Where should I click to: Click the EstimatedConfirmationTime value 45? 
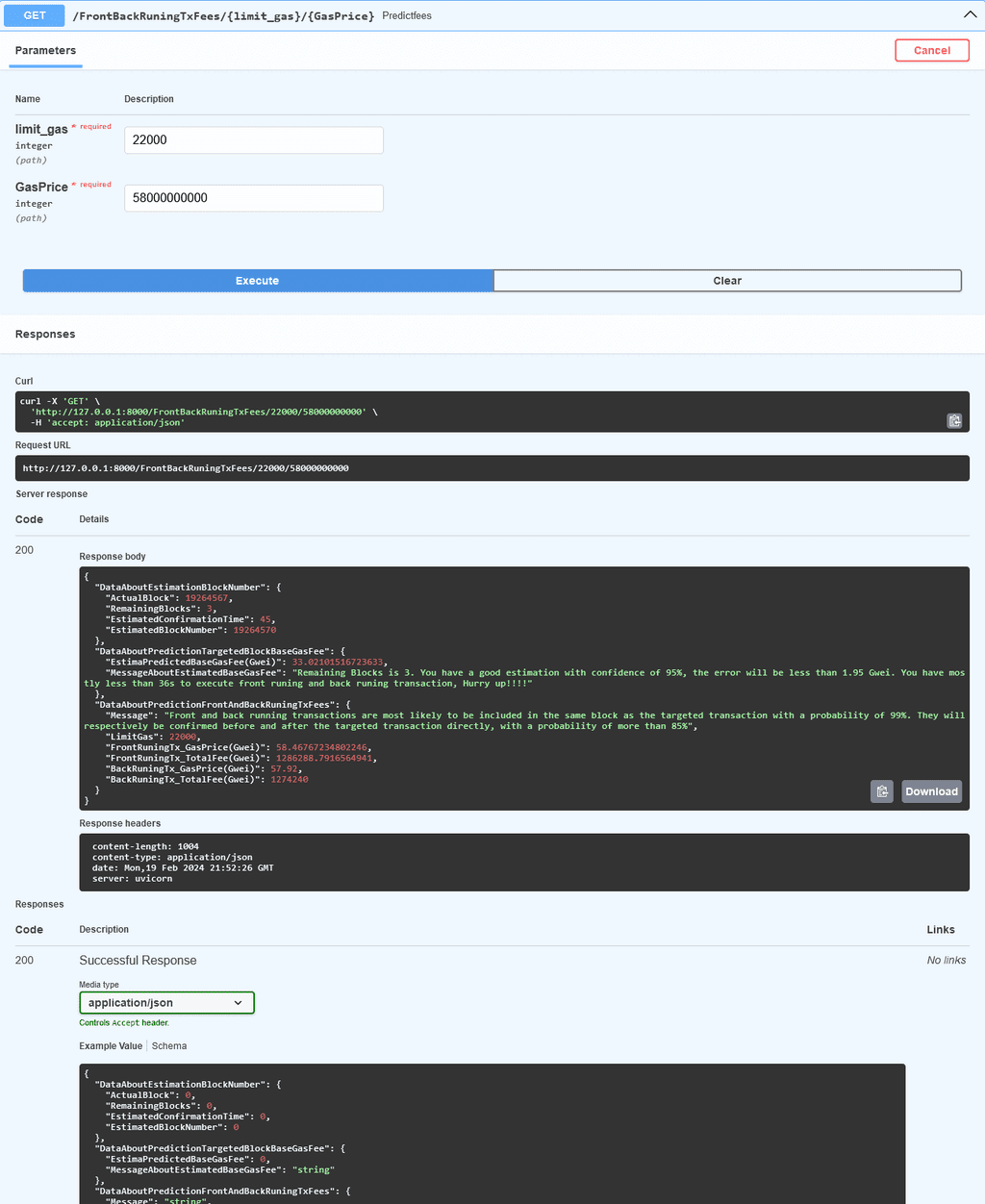pyautogui.click(x=265, y=619)
